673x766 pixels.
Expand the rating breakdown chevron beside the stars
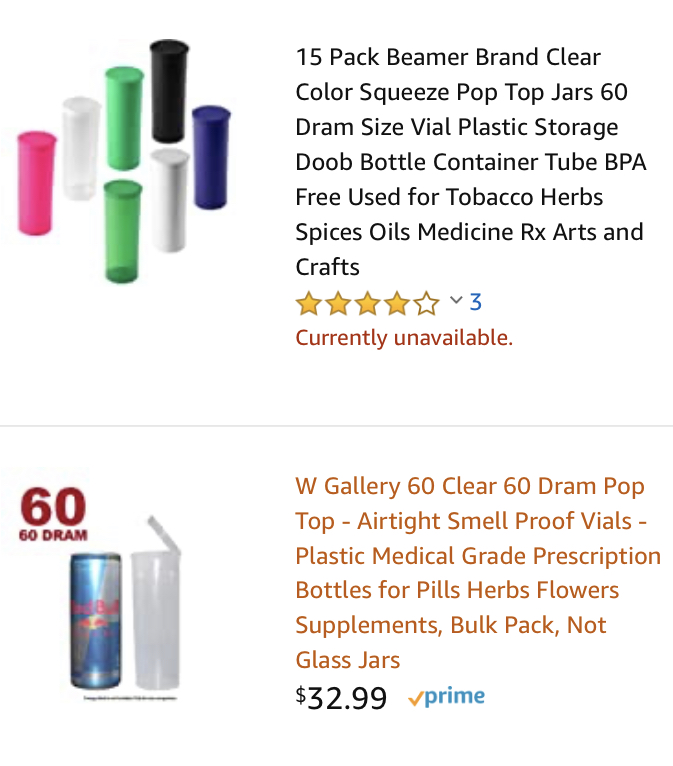[x=456, y=301]
